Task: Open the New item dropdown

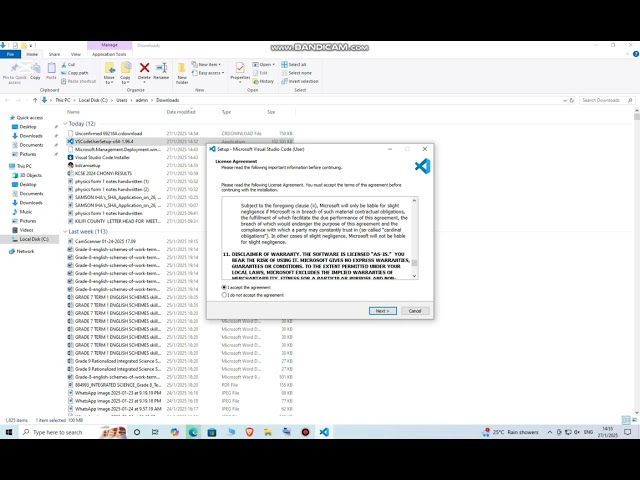Action: (207, 64)
